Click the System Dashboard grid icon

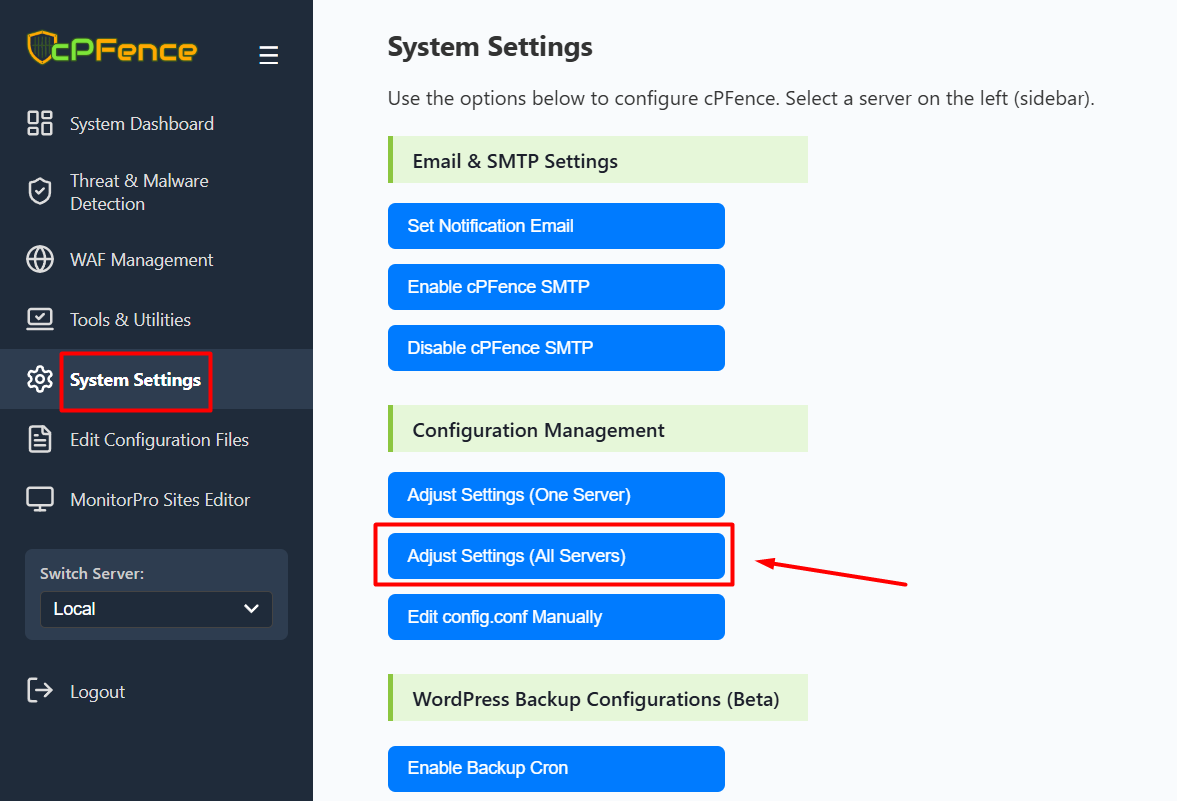coord(40,124)
